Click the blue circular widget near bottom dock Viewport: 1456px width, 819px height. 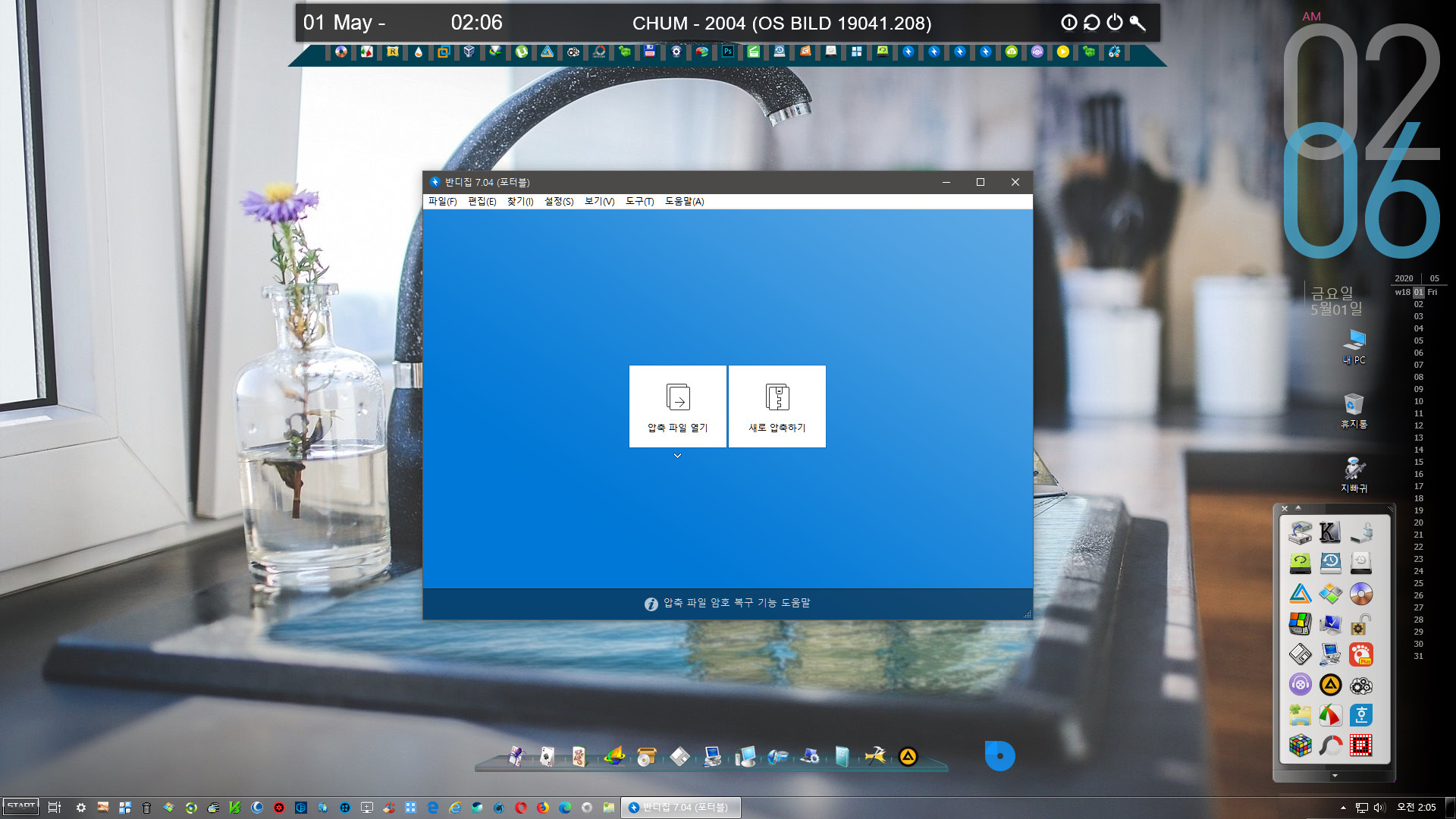click(999, 756)
